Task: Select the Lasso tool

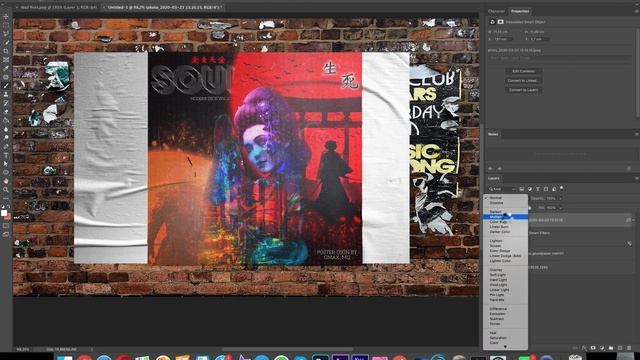Action: coord(6,34)
